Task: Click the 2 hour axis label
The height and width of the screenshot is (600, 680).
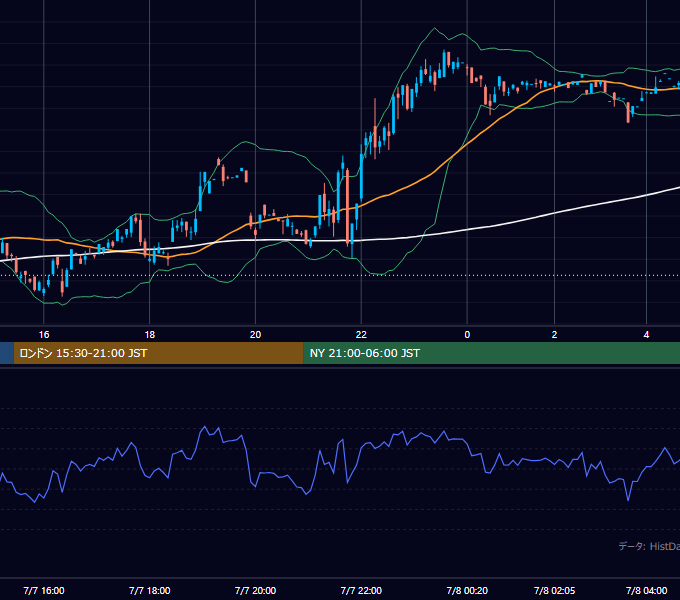Action: click(x=554, y=335)
